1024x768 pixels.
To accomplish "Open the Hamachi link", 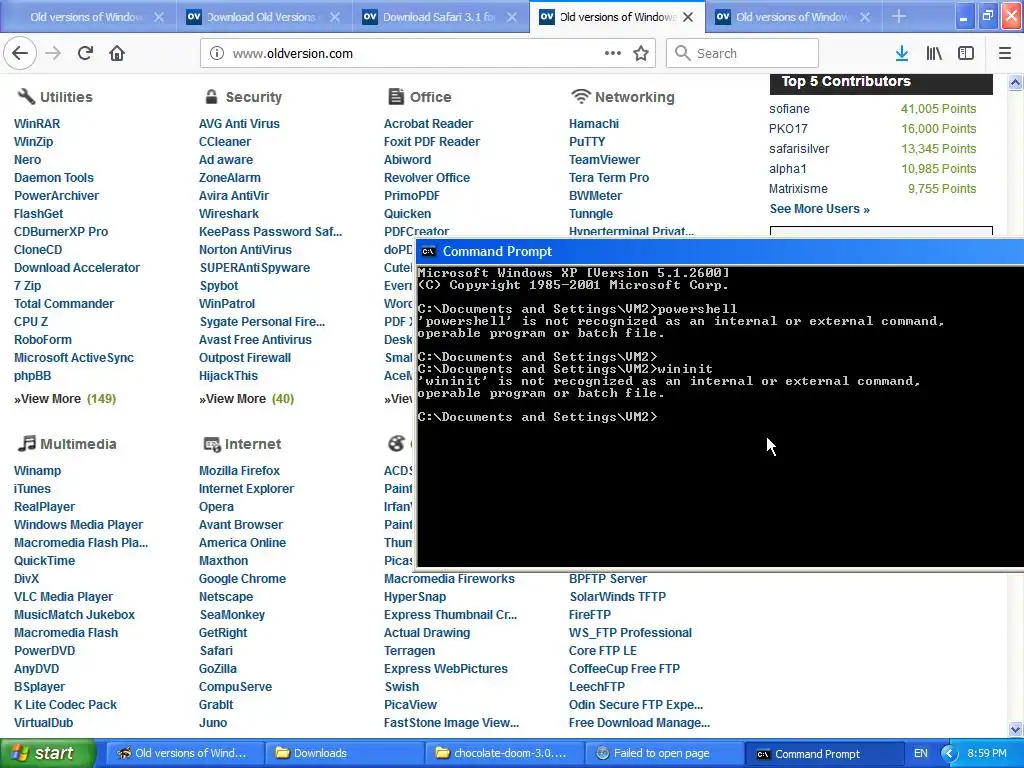I will [x=594, y=123].
